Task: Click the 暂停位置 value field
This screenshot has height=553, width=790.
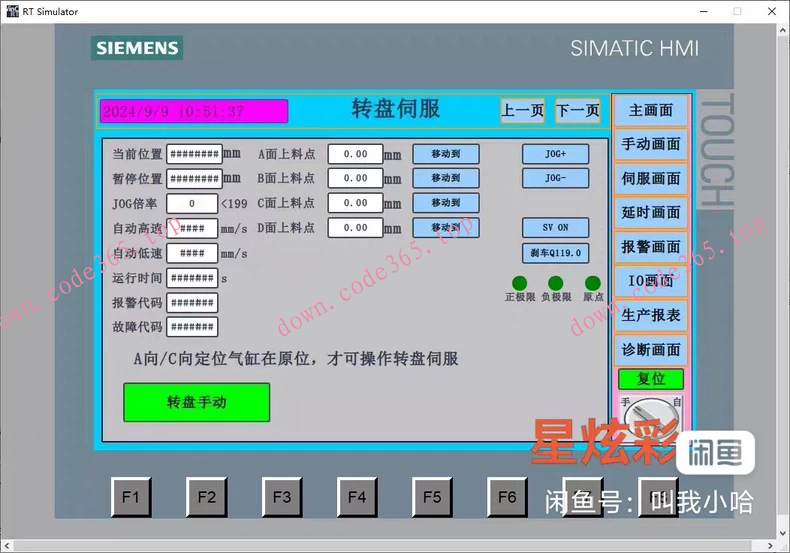Action: coord(194,179)
